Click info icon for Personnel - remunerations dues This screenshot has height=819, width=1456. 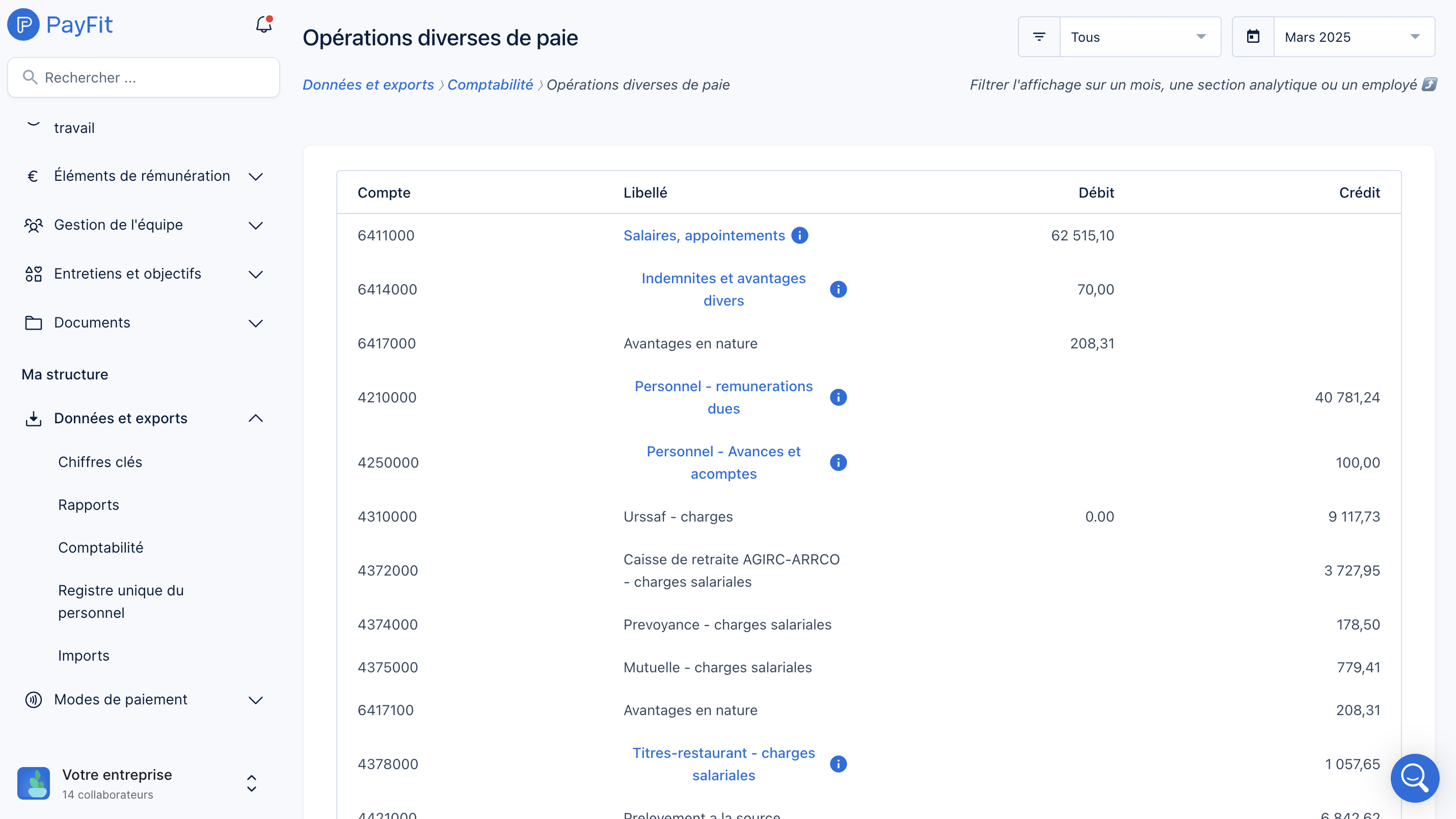[x=838, y=397]
